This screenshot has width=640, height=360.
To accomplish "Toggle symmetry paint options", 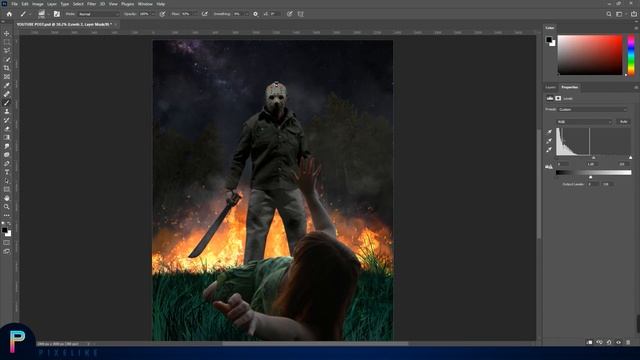I will pyautogui.click(x=300, y=14).
